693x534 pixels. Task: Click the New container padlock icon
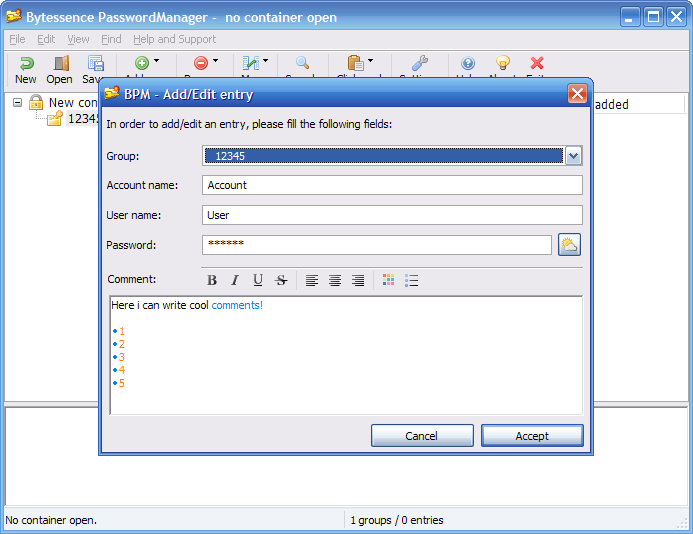coord(36,103)
